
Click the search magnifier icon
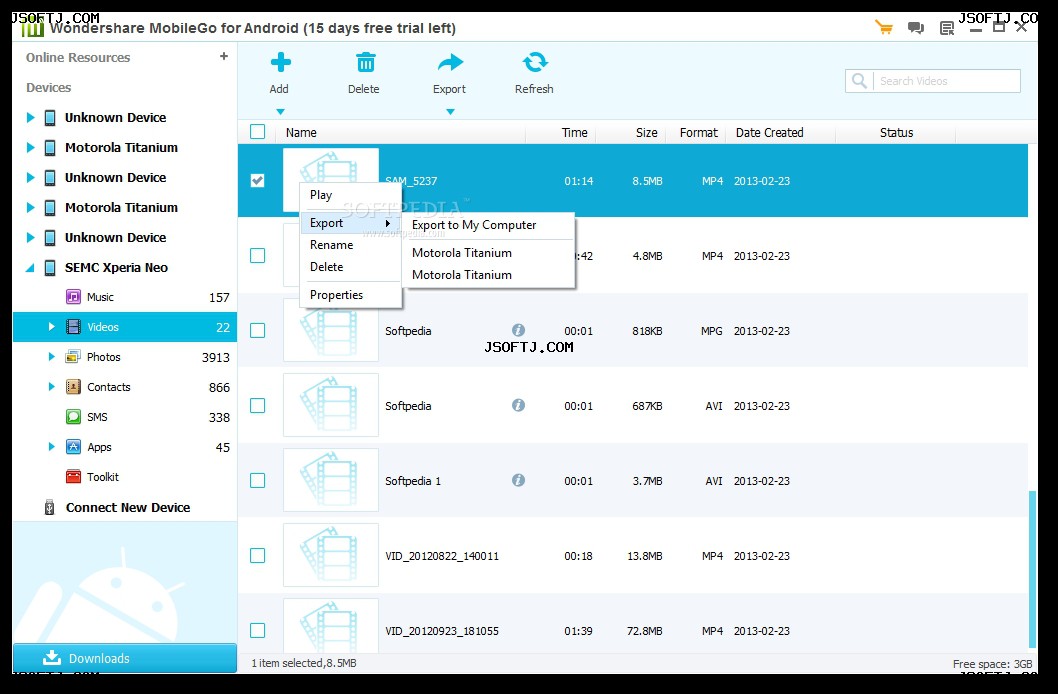(x=859, y=81)
